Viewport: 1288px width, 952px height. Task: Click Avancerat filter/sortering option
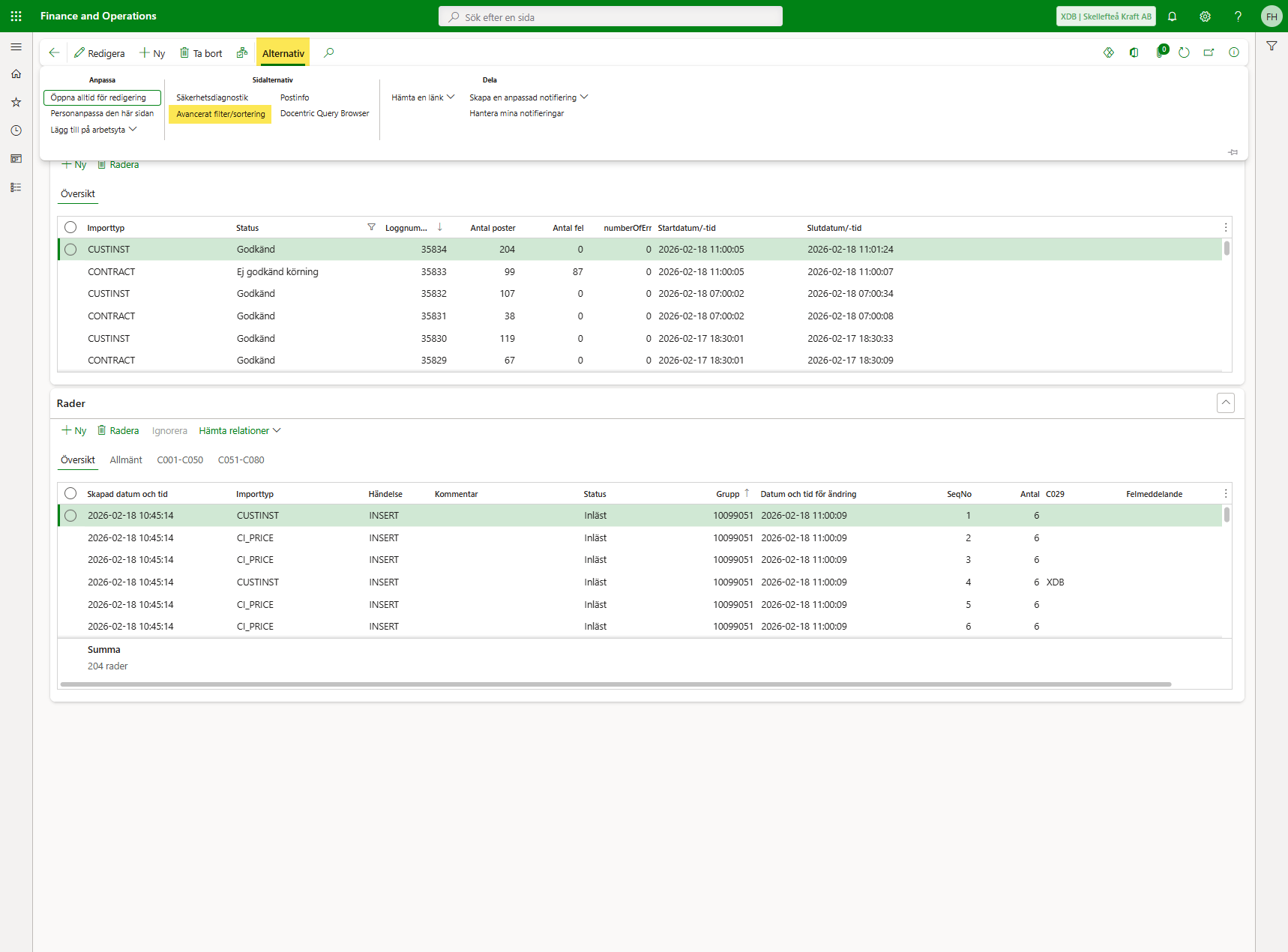[x=220, y=114]
